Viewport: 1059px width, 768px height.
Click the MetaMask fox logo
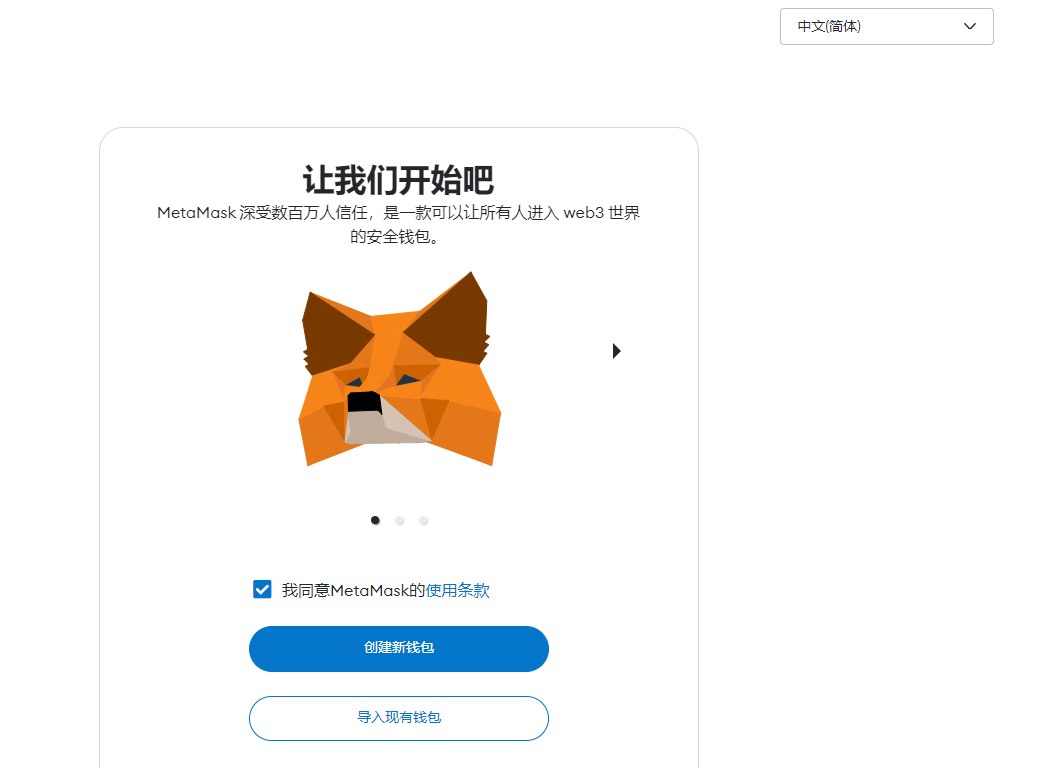400,369
